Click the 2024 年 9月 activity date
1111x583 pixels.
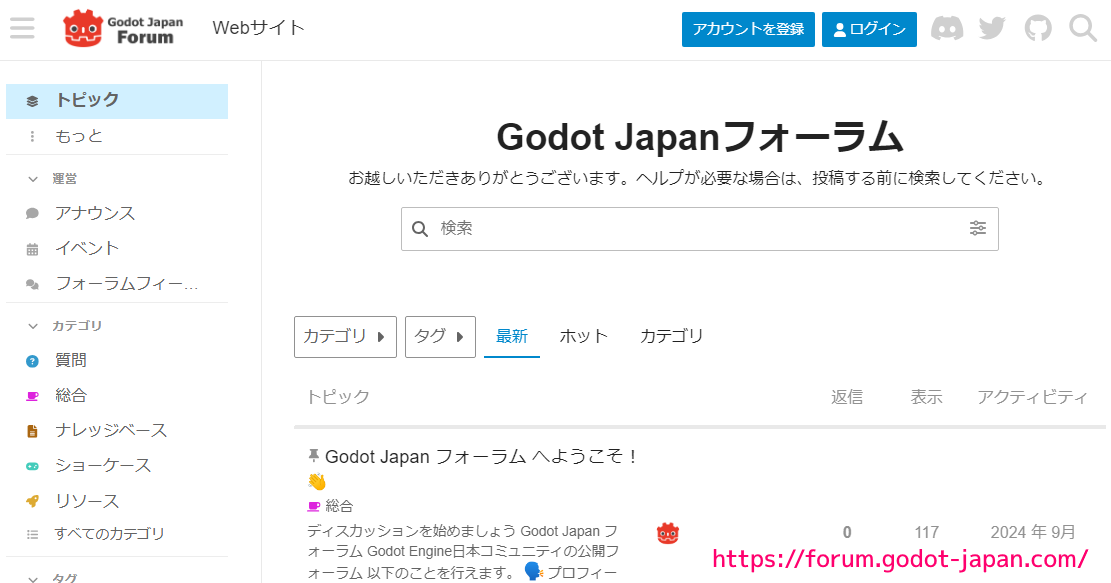pyautogui.click(x=1032, y=532)
